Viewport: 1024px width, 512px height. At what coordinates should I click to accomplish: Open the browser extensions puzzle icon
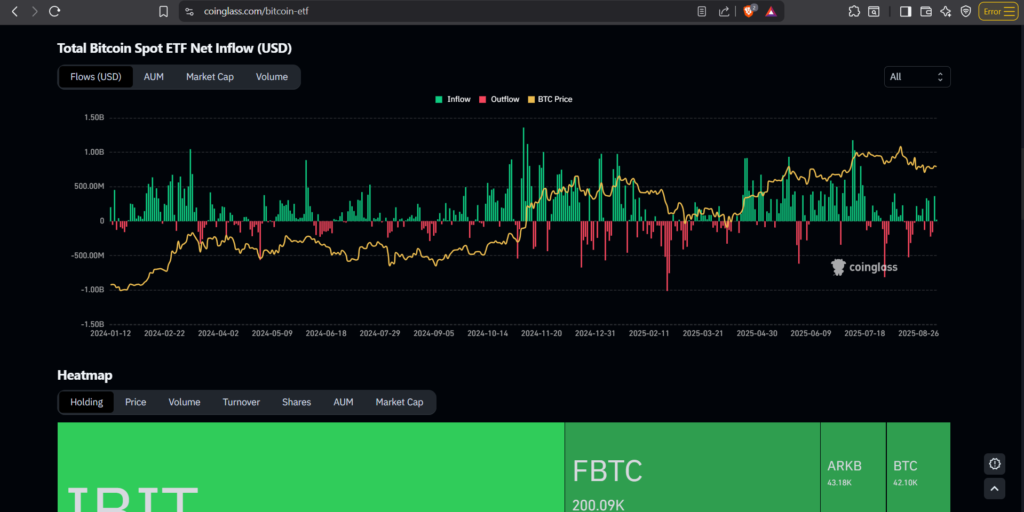(854, 11)
